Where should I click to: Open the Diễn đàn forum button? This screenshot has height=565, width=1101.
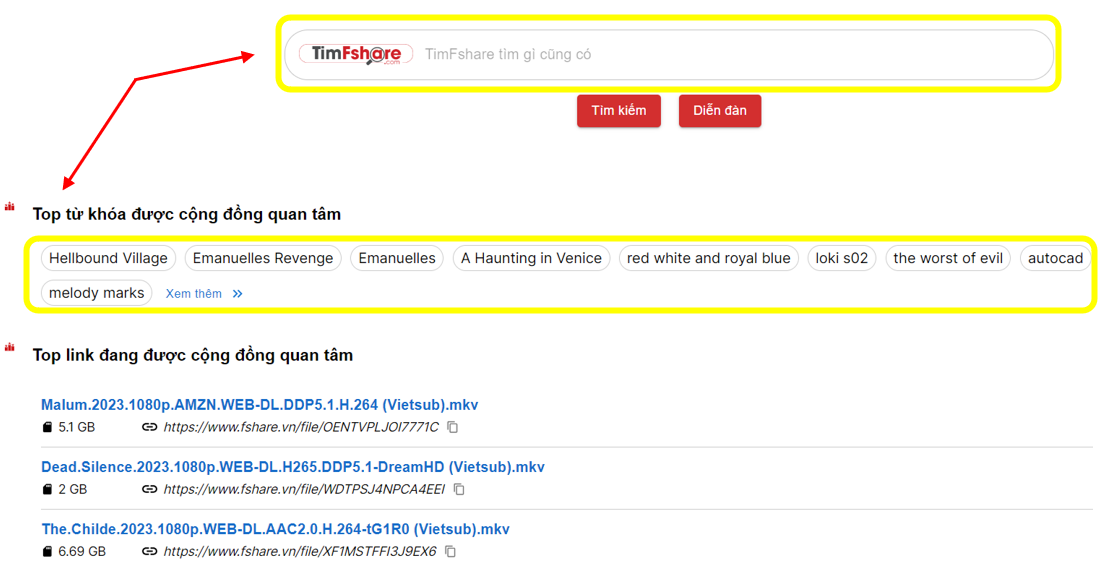click(x=720, y=111)
